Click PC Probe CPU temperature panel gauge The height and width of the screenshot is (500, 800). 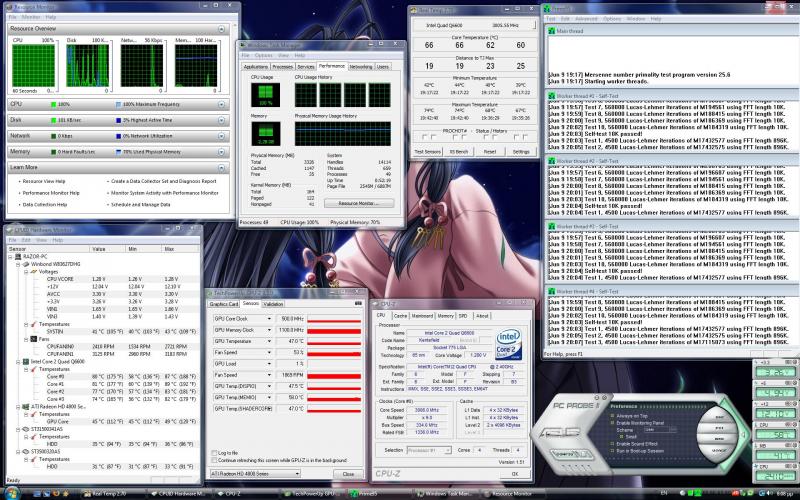[x=776, y=435]
